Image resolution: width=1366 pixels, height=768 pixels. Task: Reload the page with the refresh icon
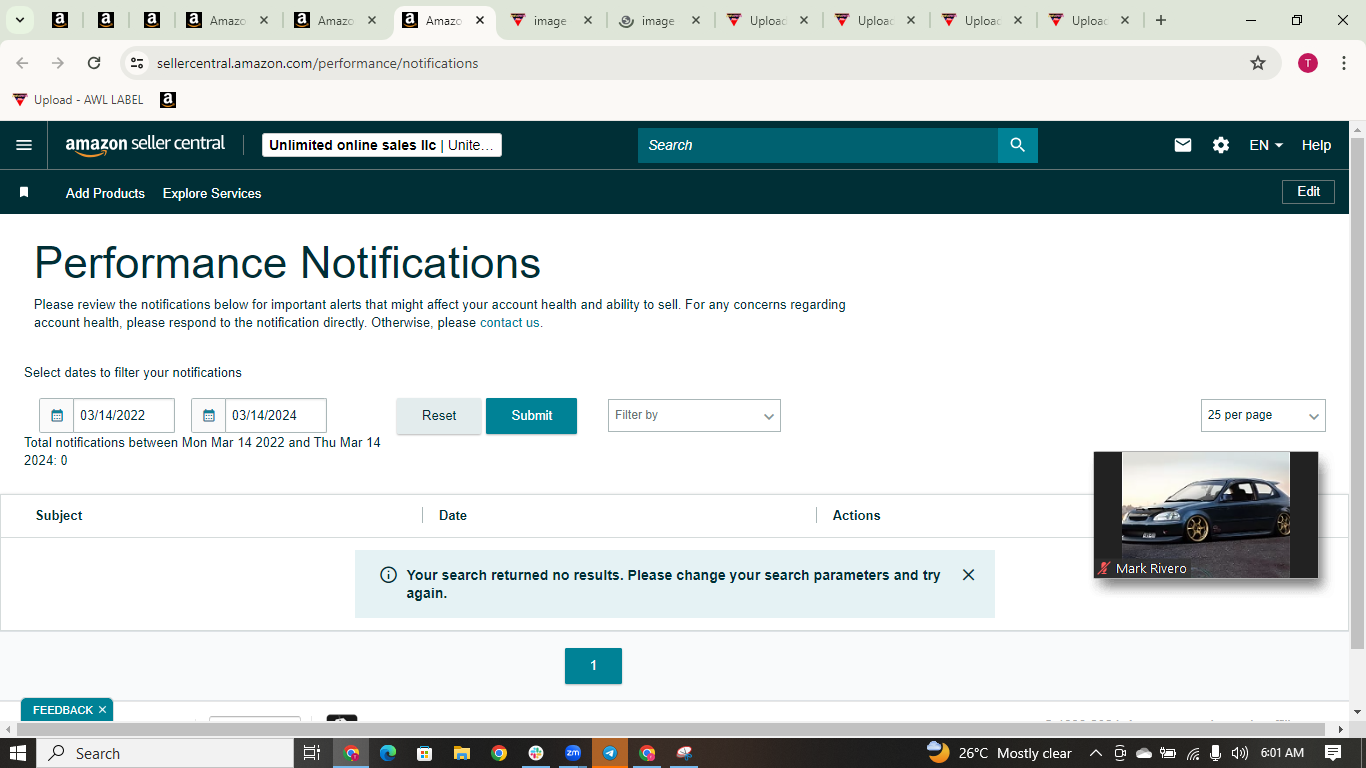coord(94,63)
